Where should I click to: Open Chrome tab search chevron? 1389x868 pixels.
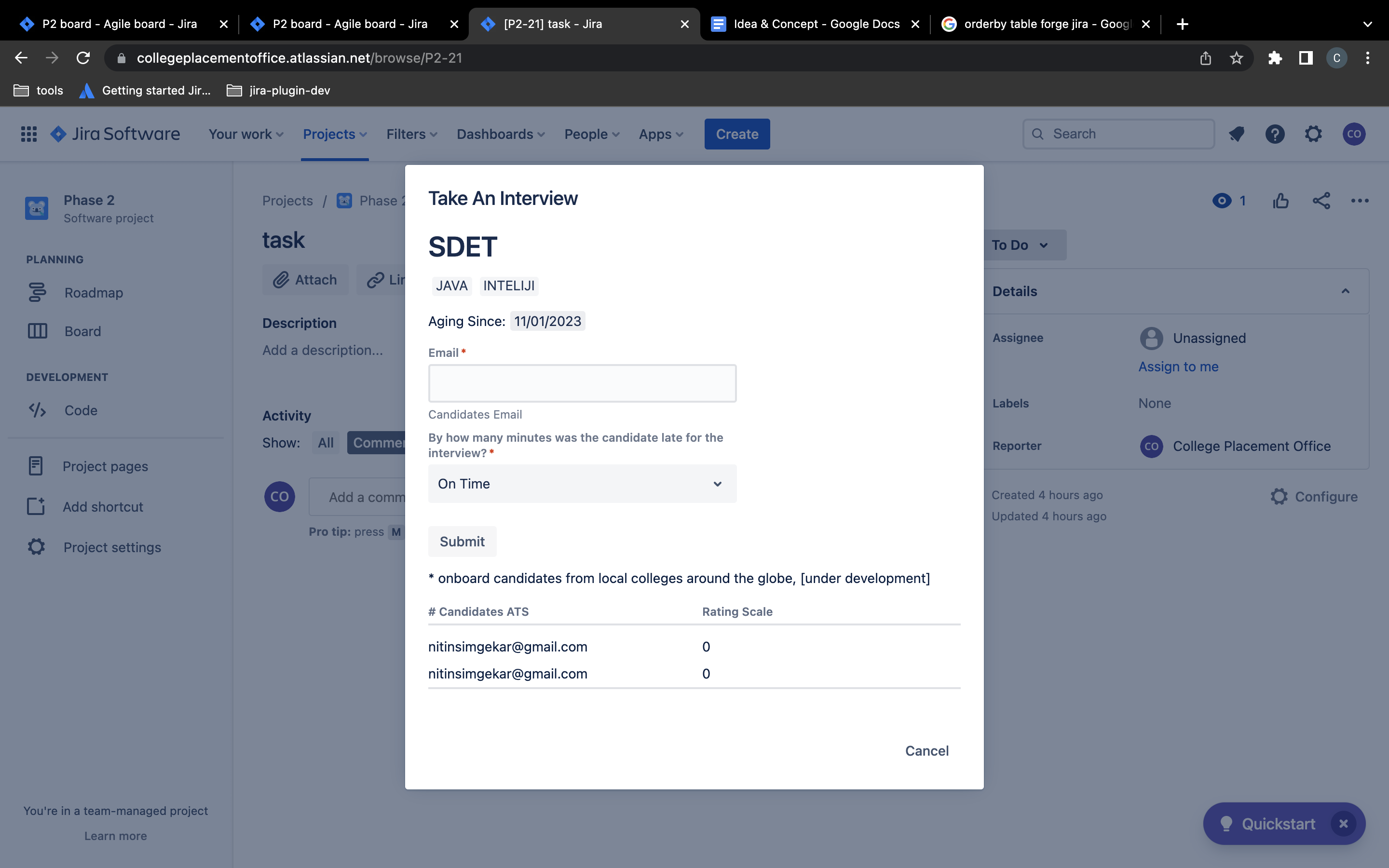pyautogui.click(x=1368, y=24)
